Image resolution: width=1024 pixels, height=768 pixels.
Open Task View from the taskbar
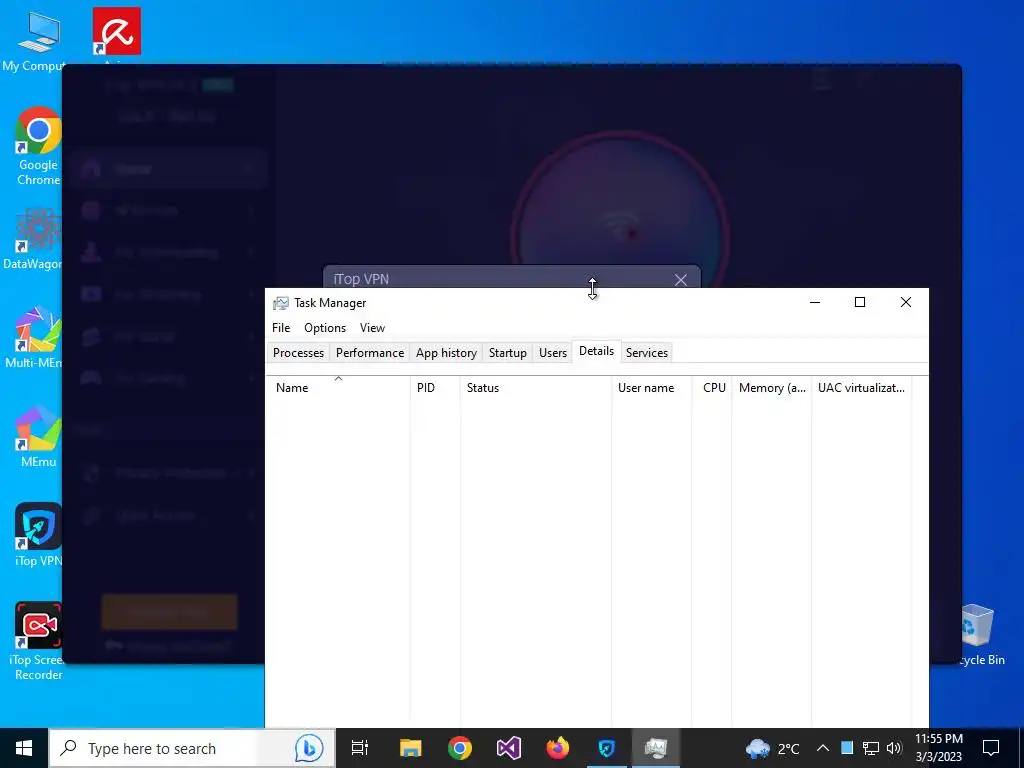pos(360,748)
